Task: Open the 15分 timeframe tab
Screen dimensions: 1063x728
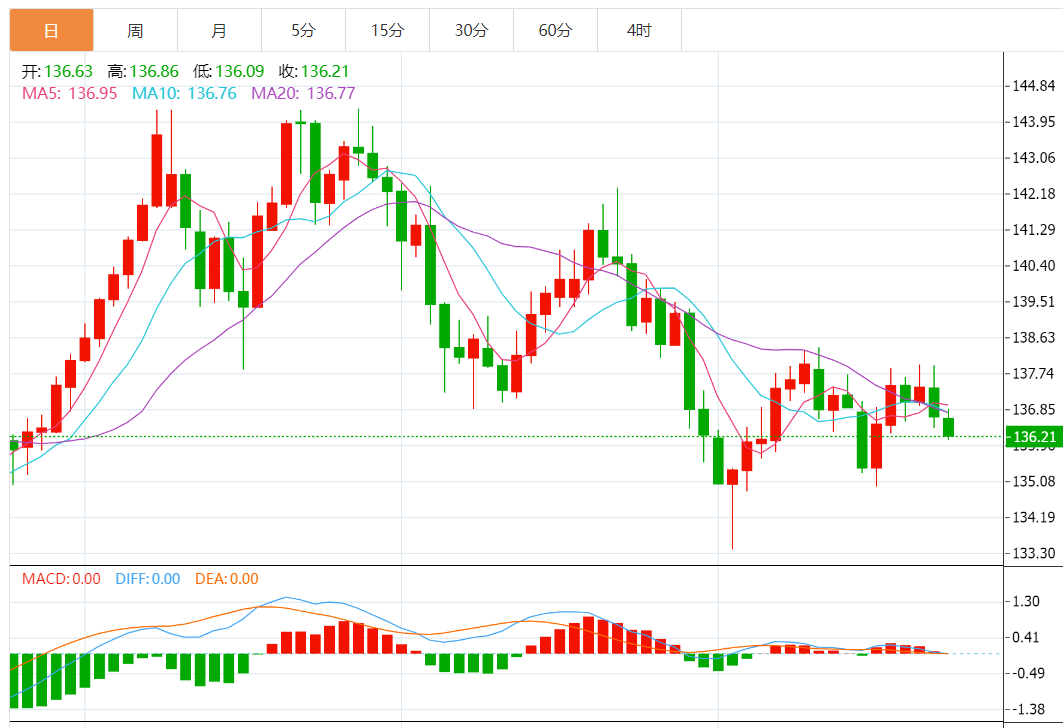Action: 388,31
